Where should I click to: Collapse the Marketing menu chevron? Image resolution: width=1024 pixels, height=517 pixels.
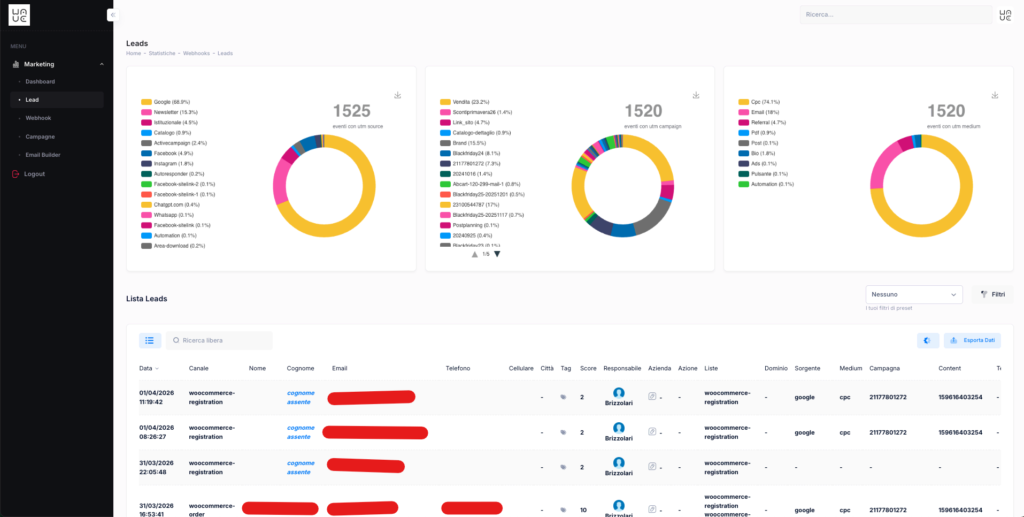coord(102,65)
